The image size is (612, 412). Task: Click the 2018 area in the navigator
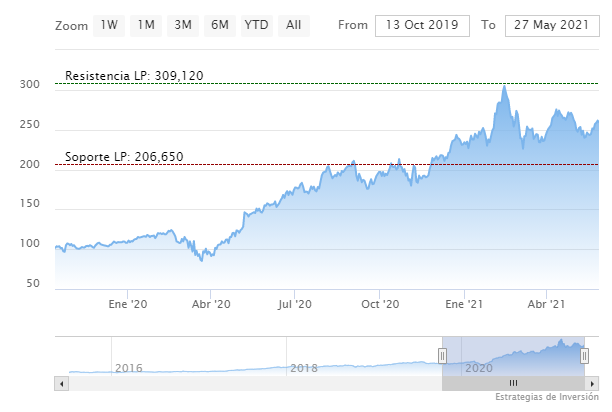click(x=303, y=368)
